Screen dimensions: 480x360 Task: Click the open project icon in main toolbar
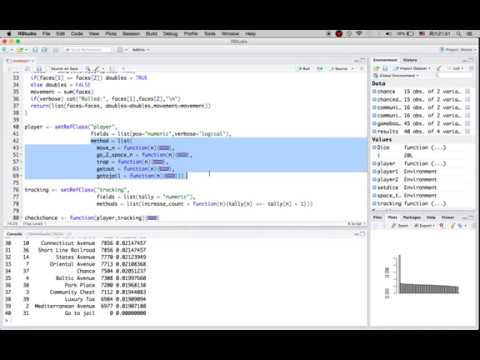click(20, 50)
